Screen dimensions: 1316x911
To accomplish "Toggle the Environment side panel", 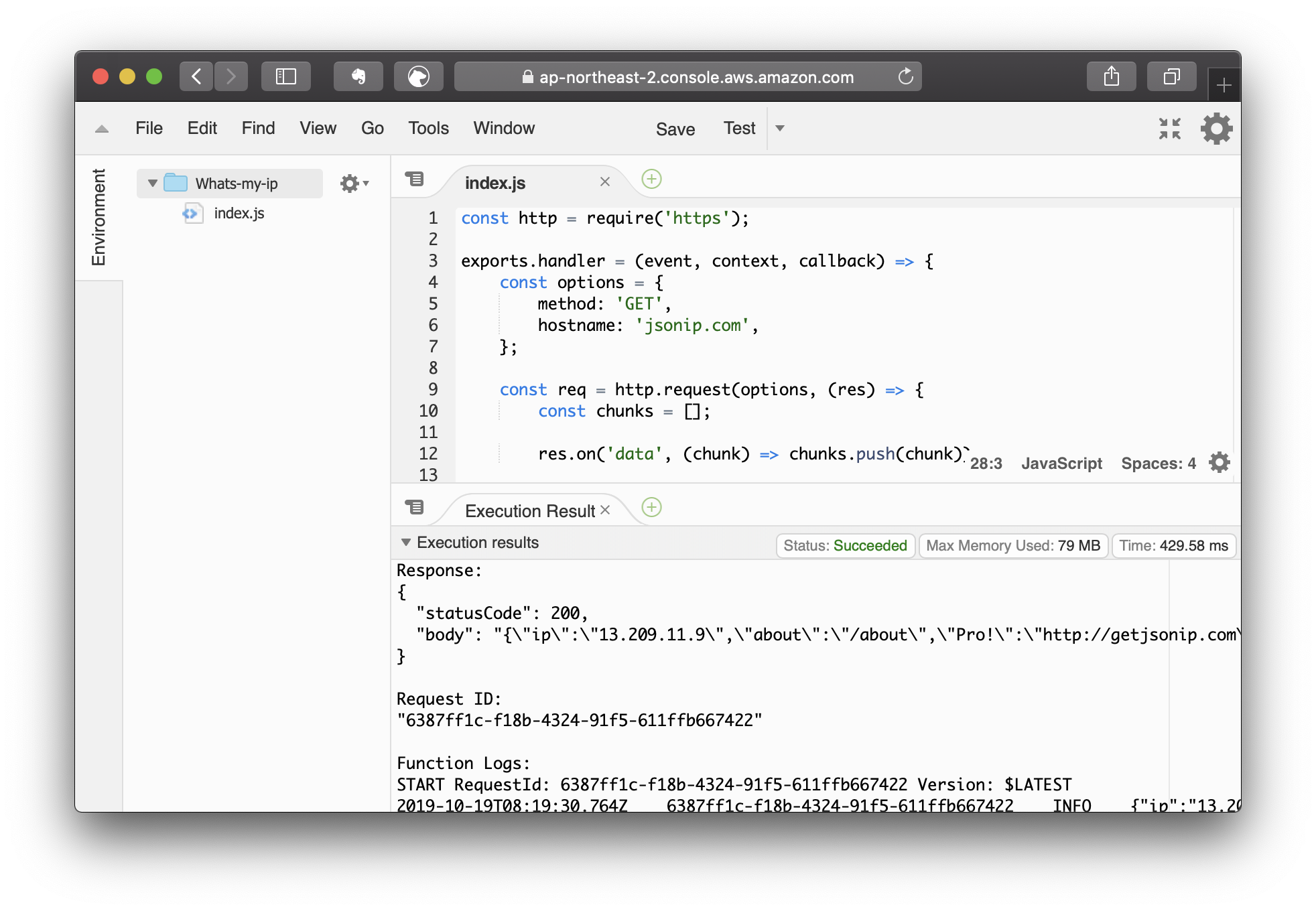I will click(99, 217).
